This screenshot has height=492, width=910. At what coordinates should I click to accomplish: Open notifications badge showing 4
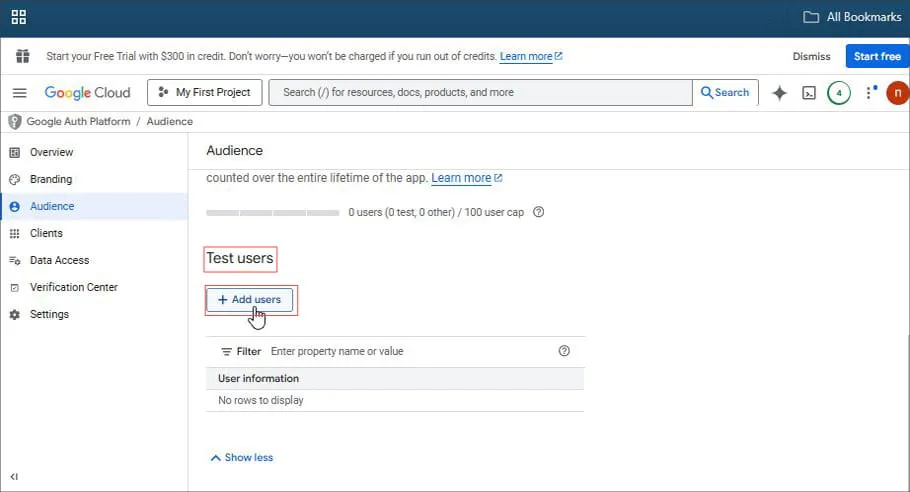click(x=838, y=93)
